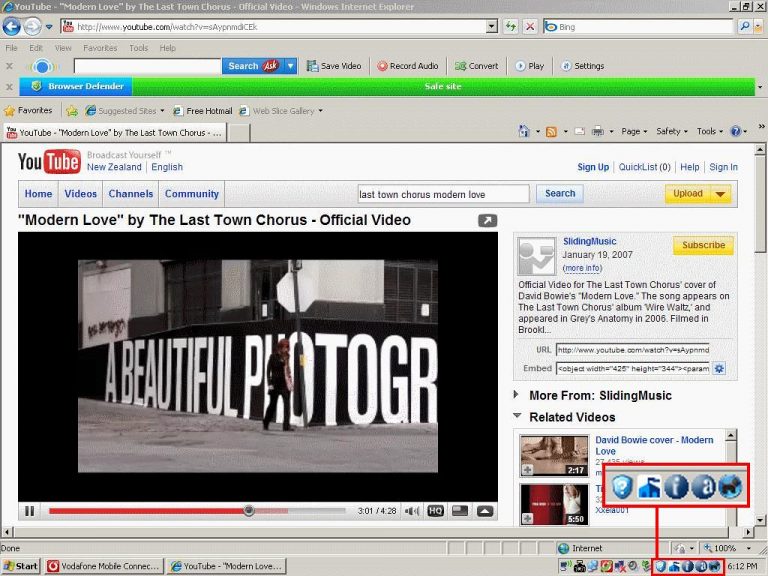768x576 pixels.
Task: Add the 5:50 video to QuickList
Action: point(528,518)
